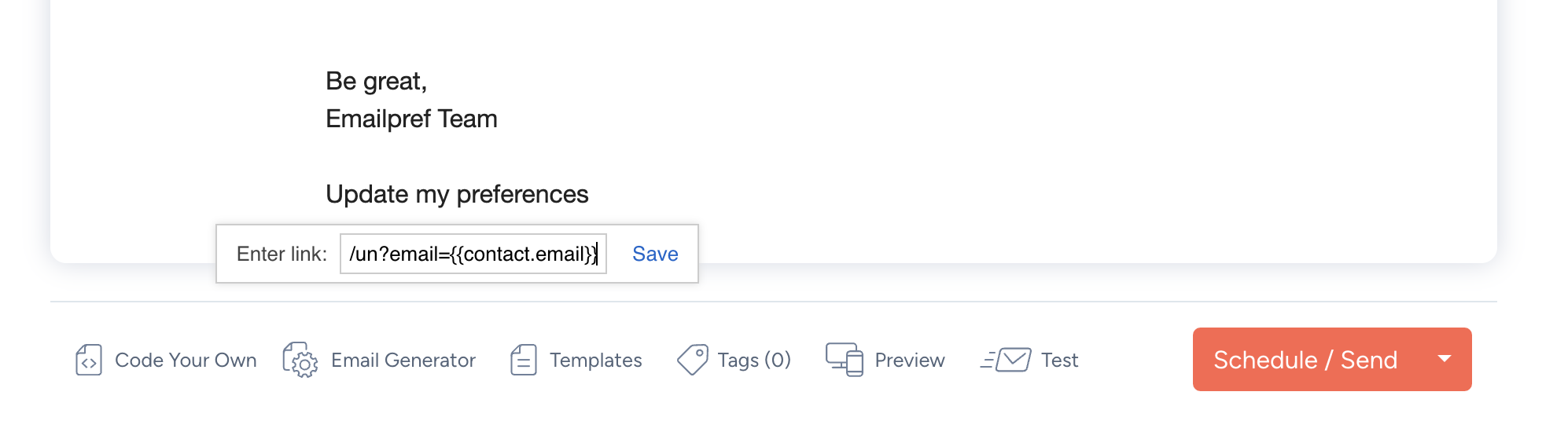
Task: Place cursor in Be great, line
Action: [x=376, y=81]
